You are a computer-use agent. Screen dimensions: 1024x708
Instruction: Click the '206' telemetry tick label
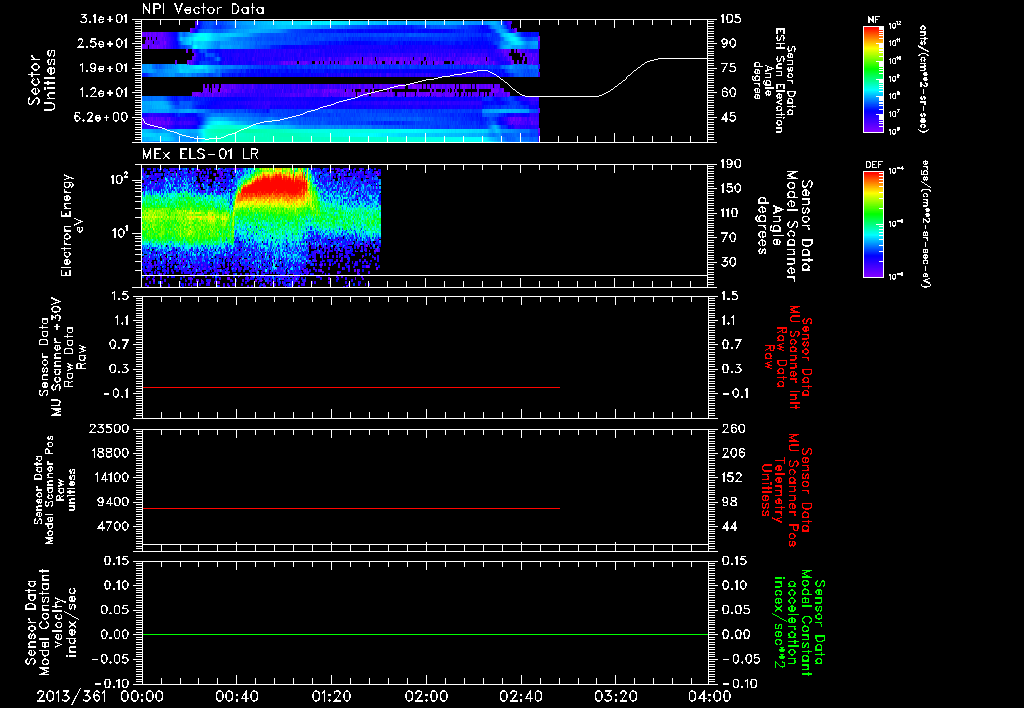click(732, 453)
